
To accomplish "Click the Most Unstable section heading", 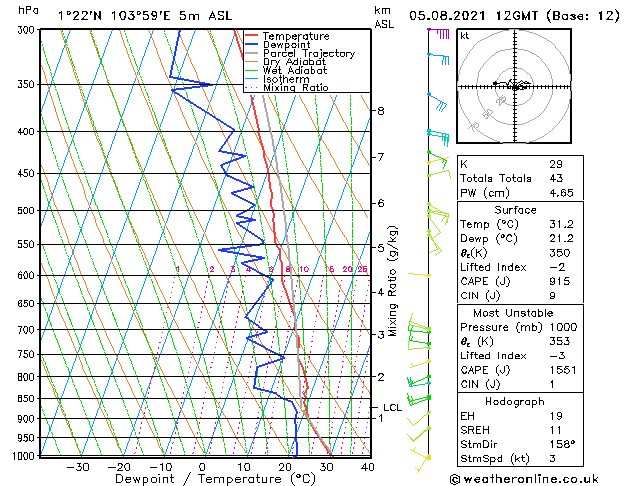I will click(513, 313).
